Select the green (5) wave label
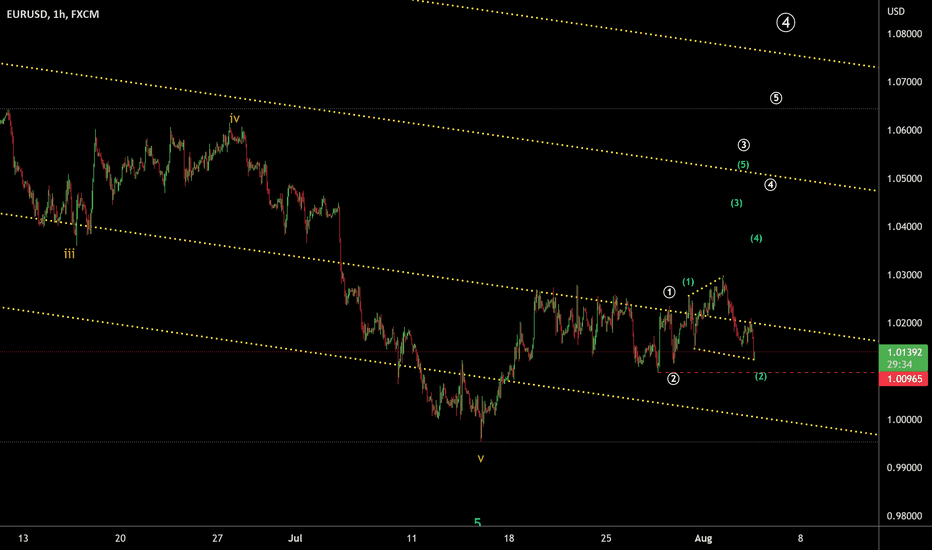This screenshot has width=932, height=550. click(x=743, y=165)
